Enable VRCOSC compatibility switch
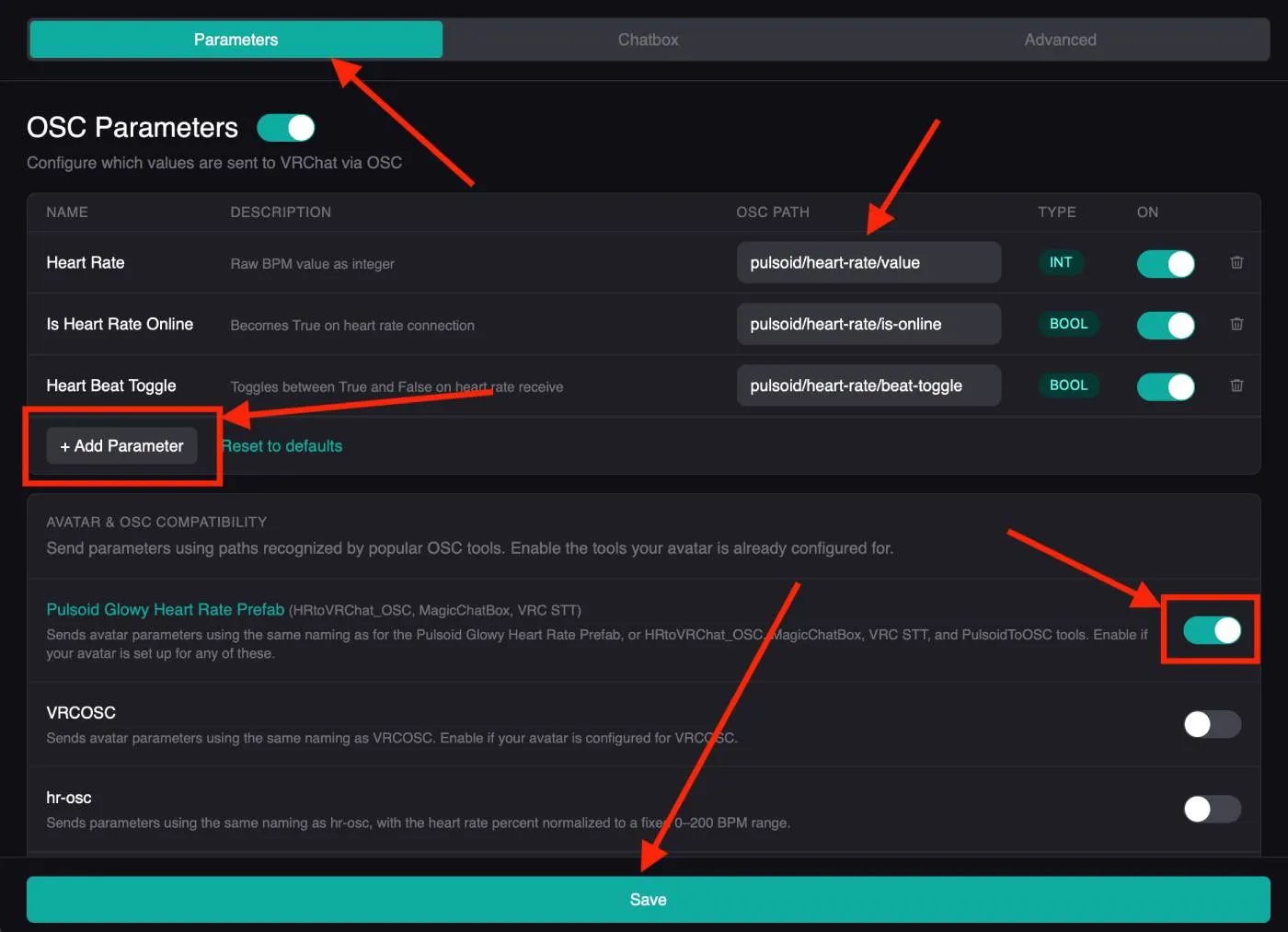The image size is (1288, 932). (x=1212, y=724)
